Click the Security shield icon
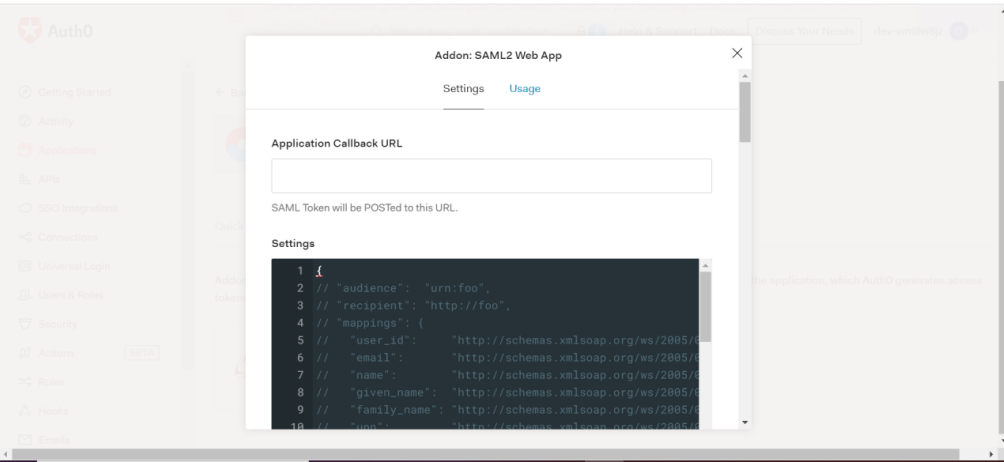Viewport: 1004px width, 462px height. 24,324
